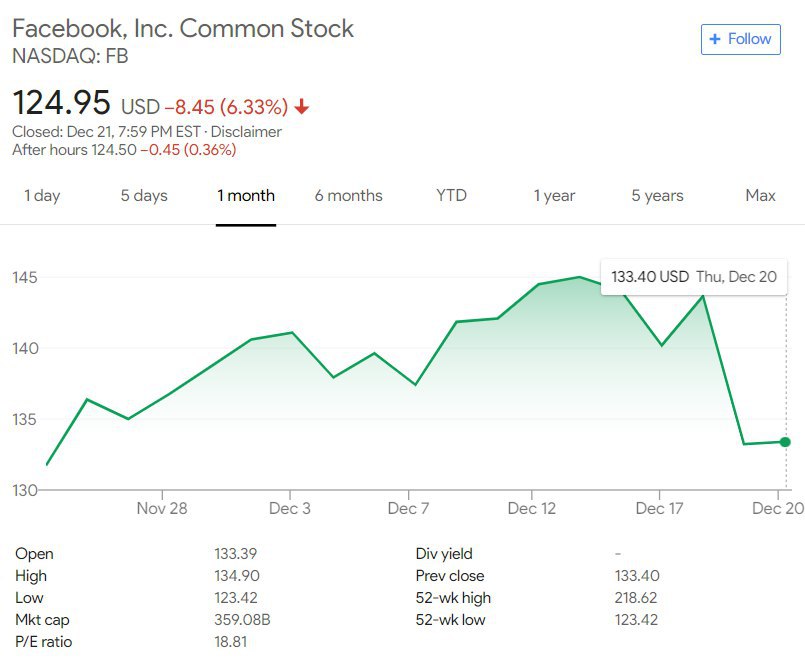View the 1 year price chart
The image size is (805, 661).
pos(554,196)
